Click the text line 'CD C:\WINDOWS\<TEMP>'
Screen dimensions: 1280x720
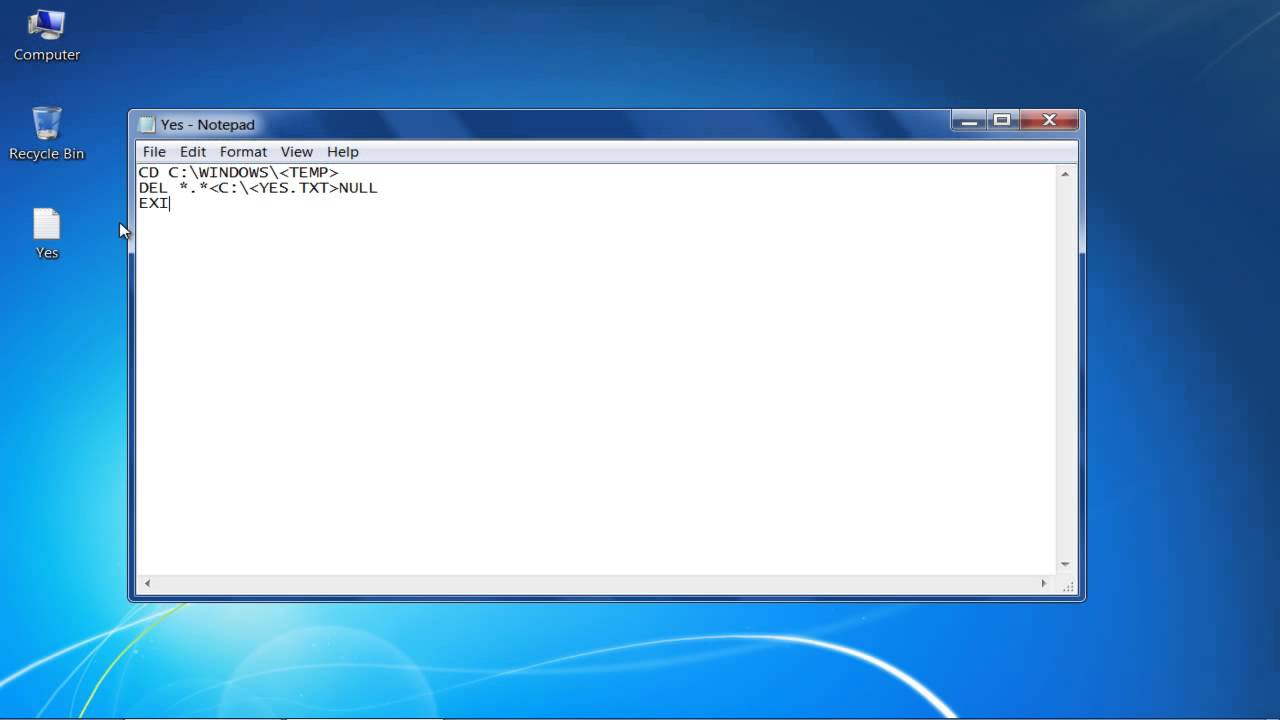(238, 172)
